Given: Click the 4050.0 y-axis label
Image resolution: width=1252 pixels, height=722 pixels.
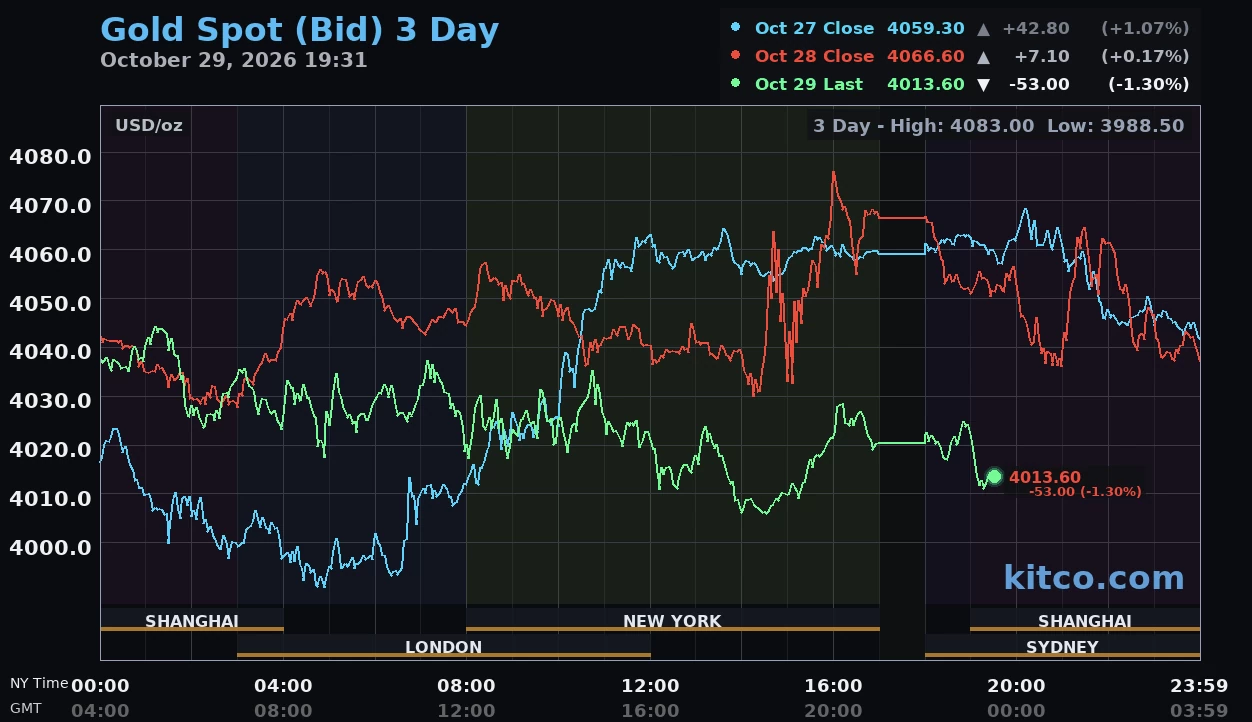Looking at the screenshot, I should 50,303.
